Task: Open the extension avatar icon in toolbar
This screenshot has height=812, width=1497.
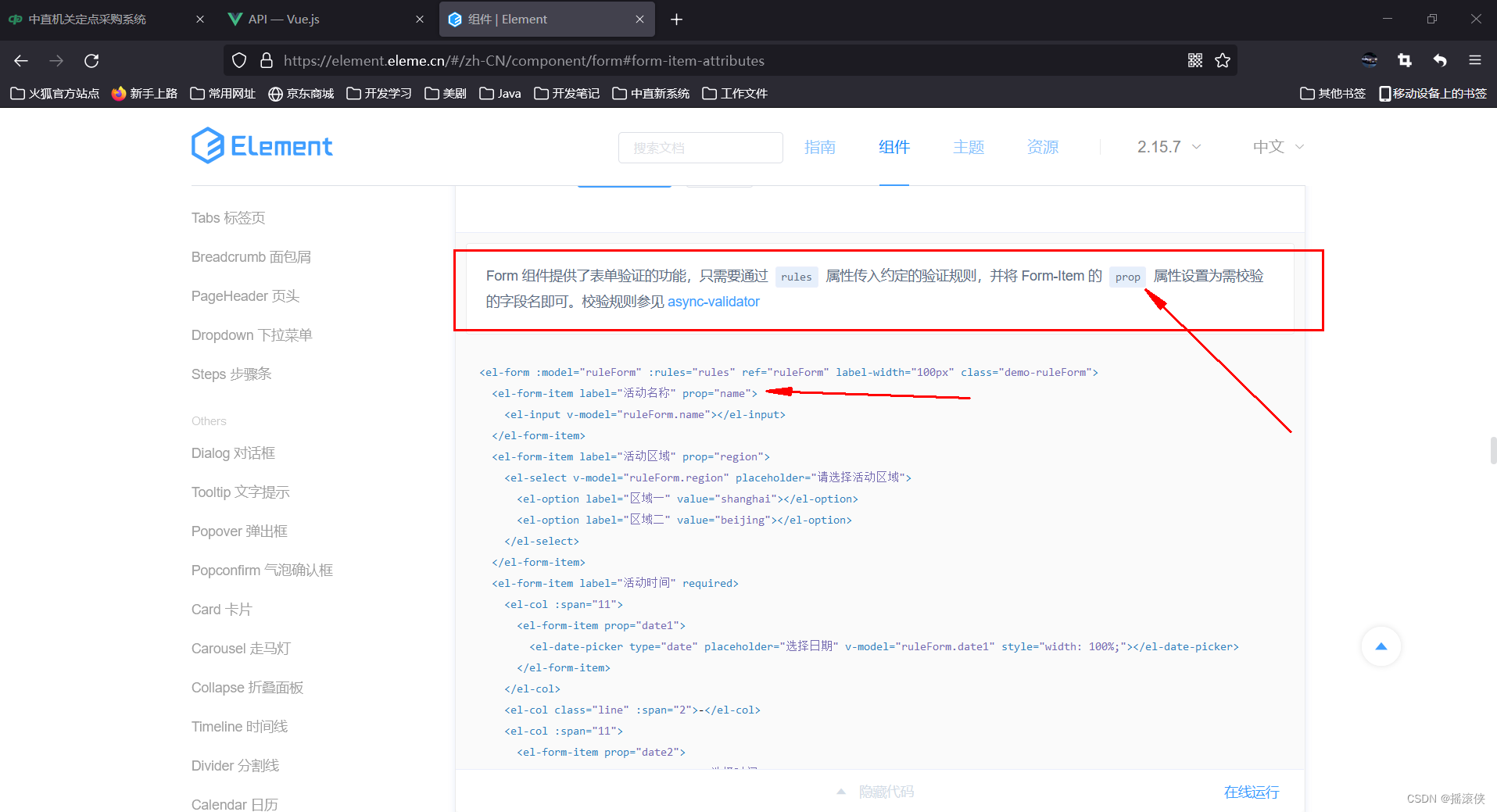Action: point(1370,60)
